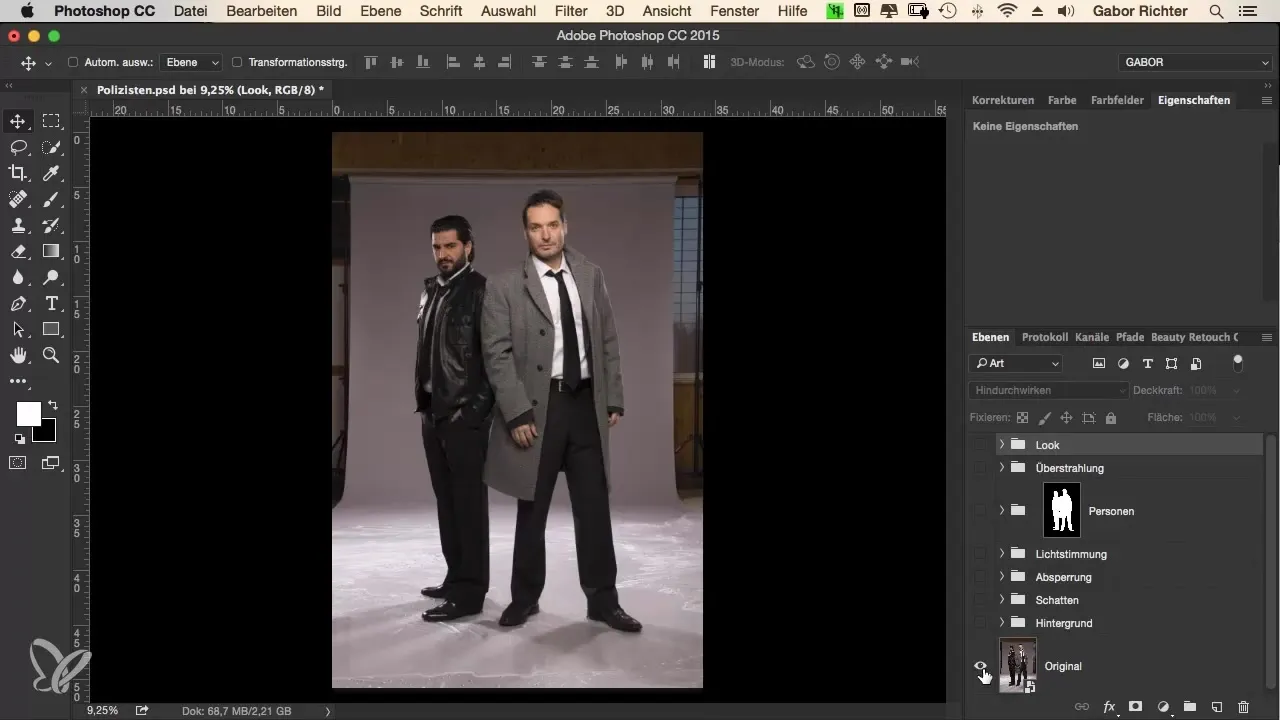Toggle Quick Mask mode
The height and width of the screenshot is (720, 1280).
[18, 462]
